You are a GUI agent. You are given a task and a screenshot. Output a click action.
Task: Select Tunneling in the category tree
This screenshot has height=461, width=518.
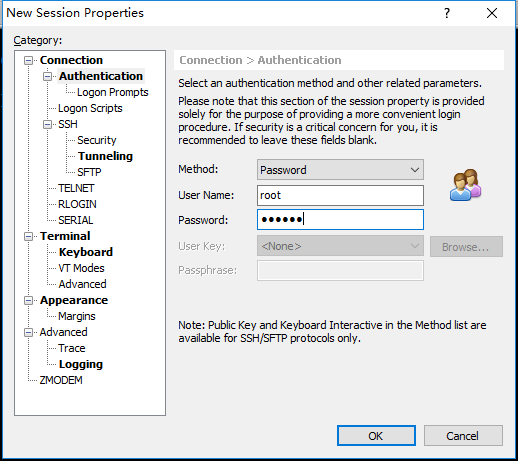tap(105, 156)
